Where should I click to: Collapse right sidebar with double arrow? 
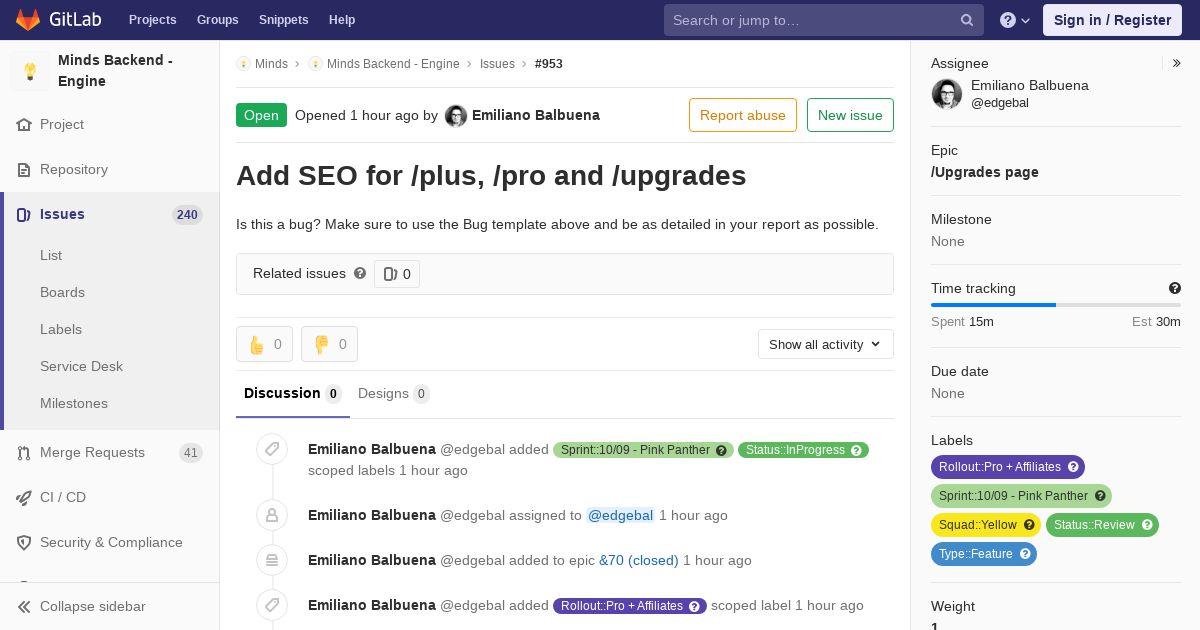pos(1177,63)
